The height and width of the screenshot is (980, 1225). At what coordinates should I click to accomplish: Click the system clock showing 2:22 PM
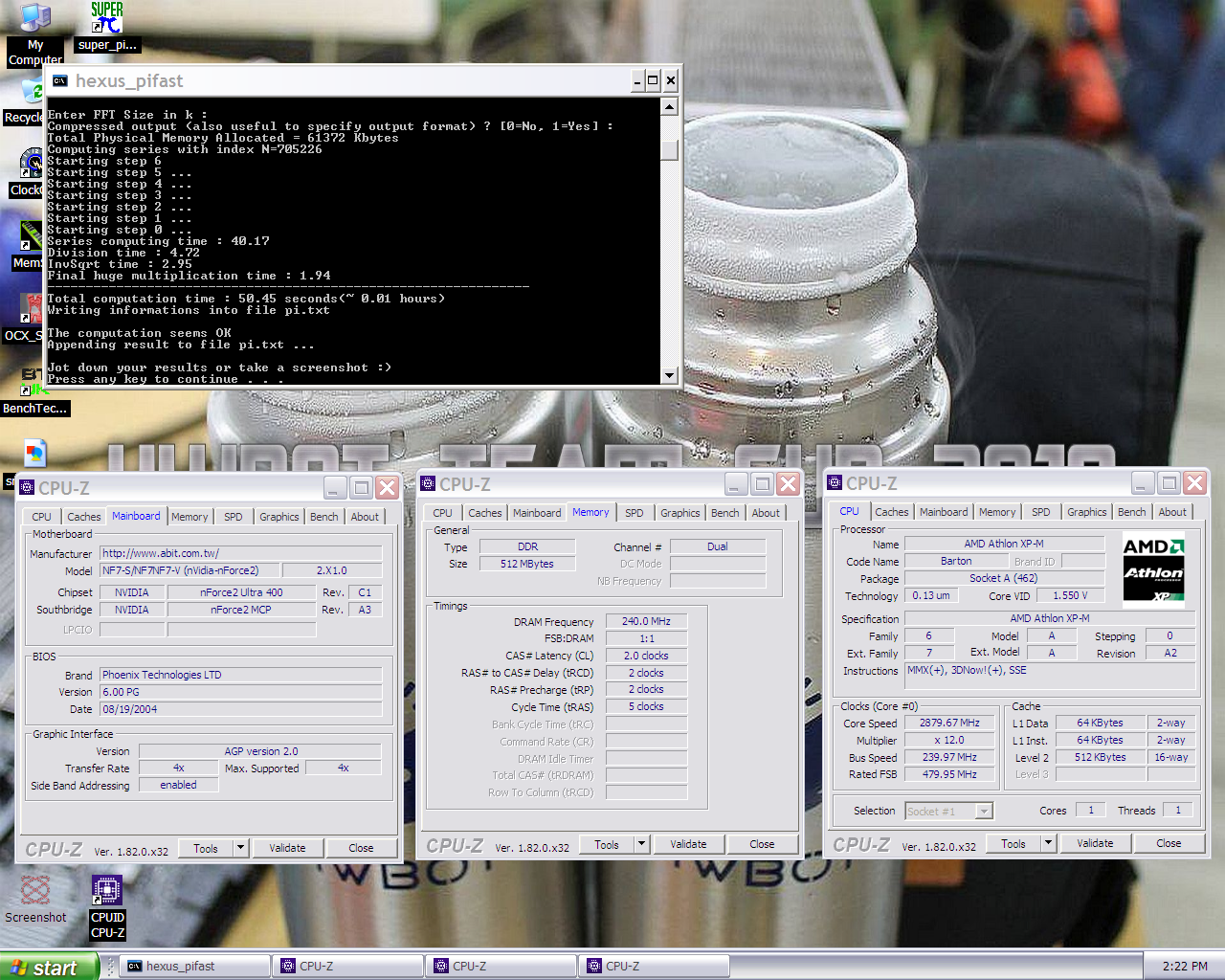click(x=1185, y=967)
